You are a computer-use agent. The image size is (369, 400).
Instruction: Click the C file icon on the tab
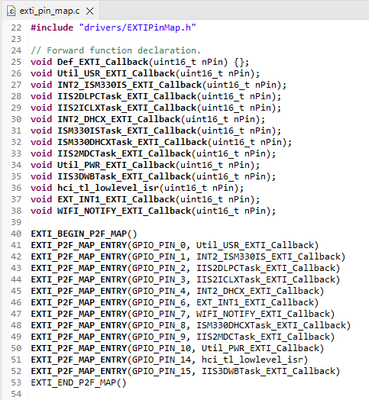click(x=12, y=11)
